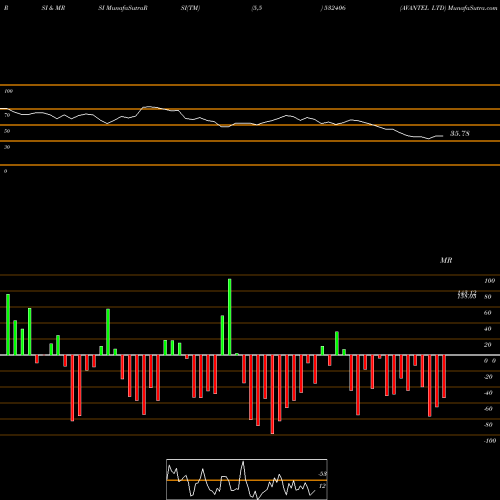
Task: Click the bar chart axis label -60
Action: click(x=488, y=409)
